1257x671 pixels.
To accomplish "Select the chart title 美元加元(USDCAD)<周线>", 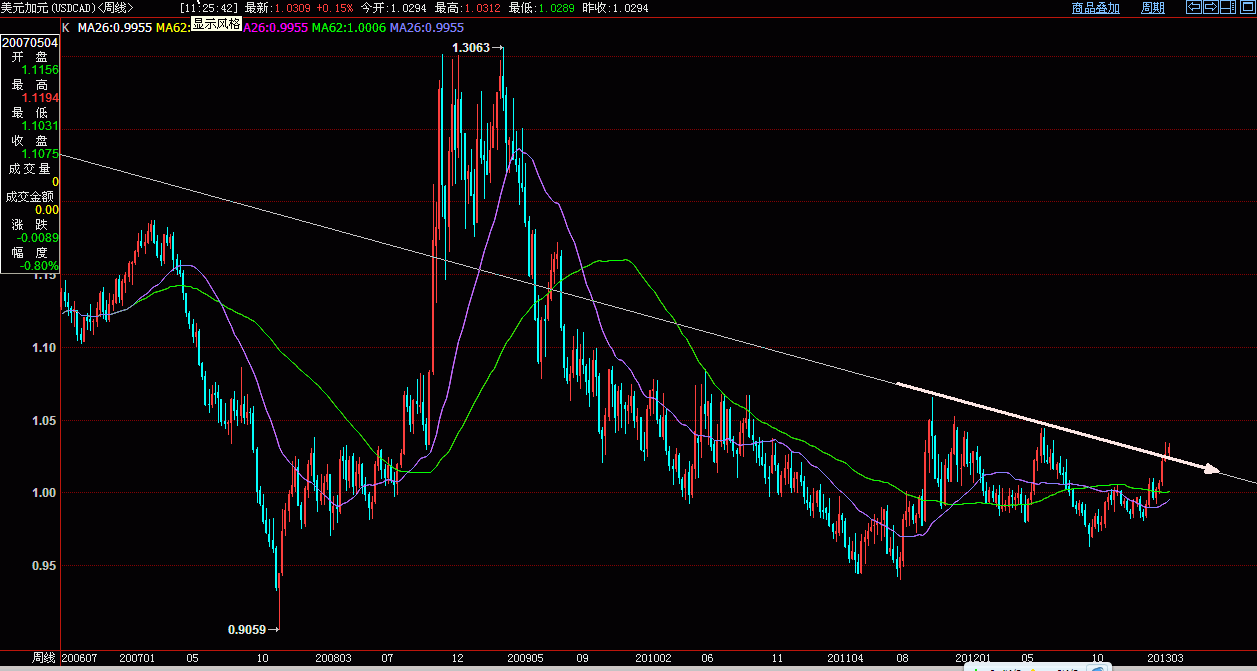I will (67, 7).
